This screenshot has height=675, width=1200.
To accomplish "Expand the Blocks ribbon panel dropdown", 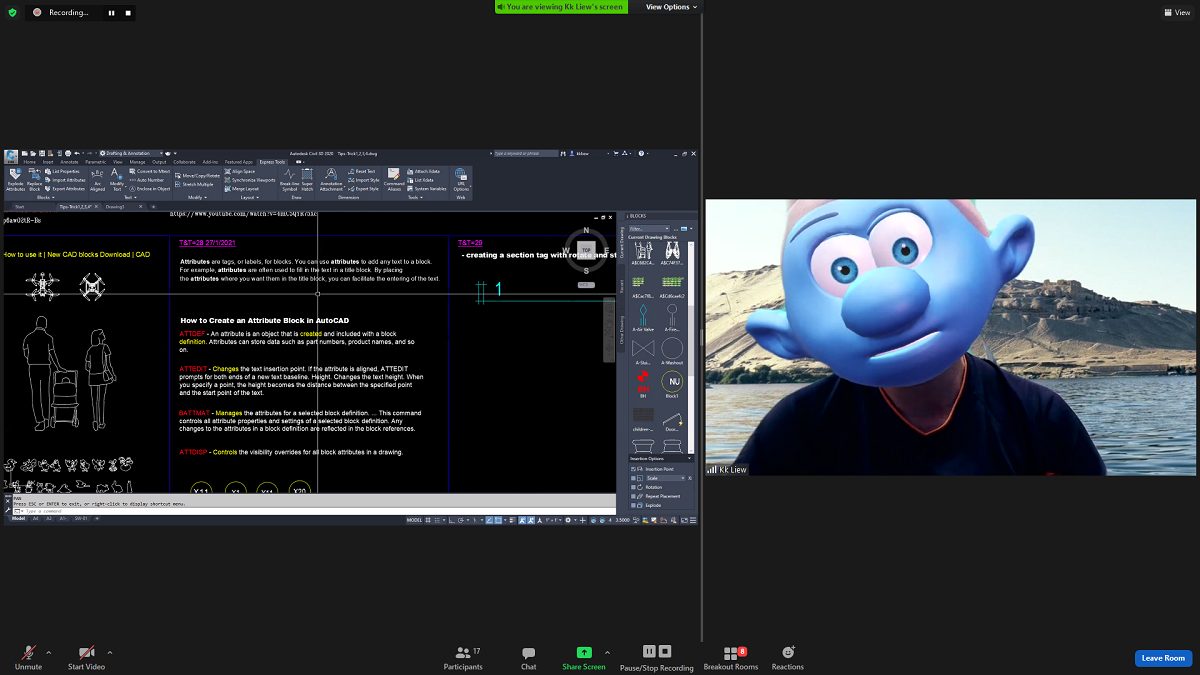I will point(44,197).
